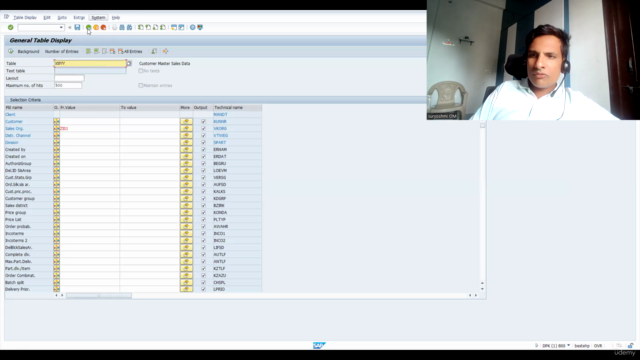The height and width of the screenshot is (360, 640).
Task: Click the Next Page icon
Action: pos(156,27)
